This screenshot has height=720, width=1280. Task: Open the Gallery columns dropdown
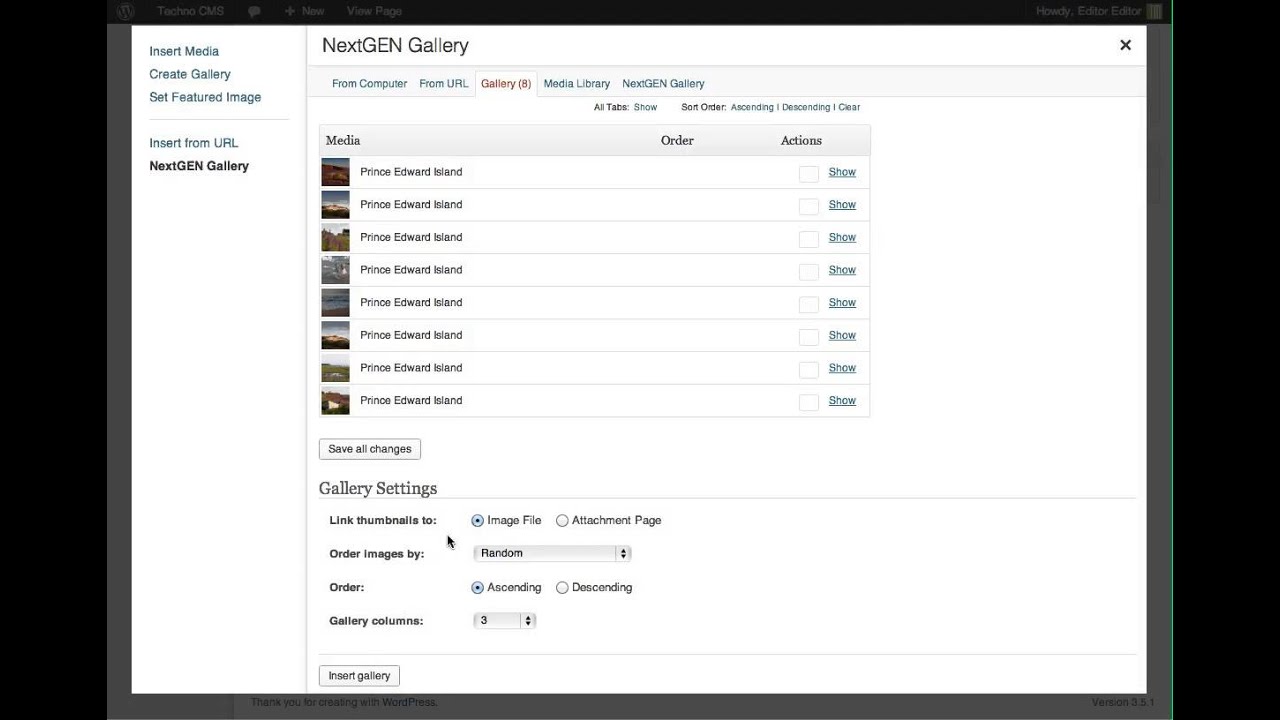(504, 621)
